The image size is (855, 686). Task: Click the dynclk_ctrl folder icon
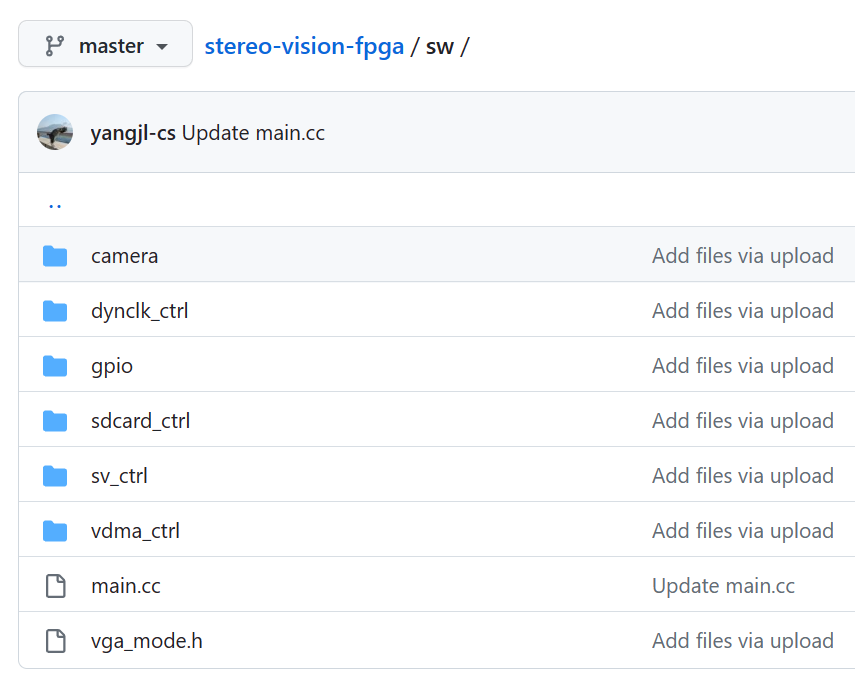pyautogui.click(x=55, y=311)
